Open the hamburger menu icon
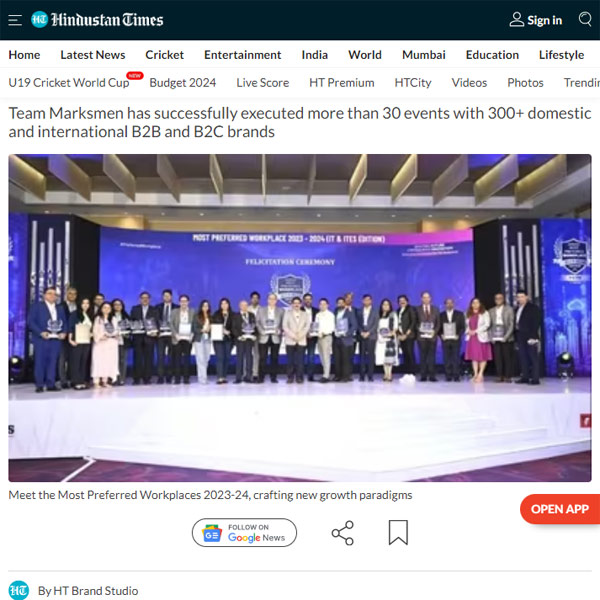Screen dimensions: 600x600 tap(15, 20)
